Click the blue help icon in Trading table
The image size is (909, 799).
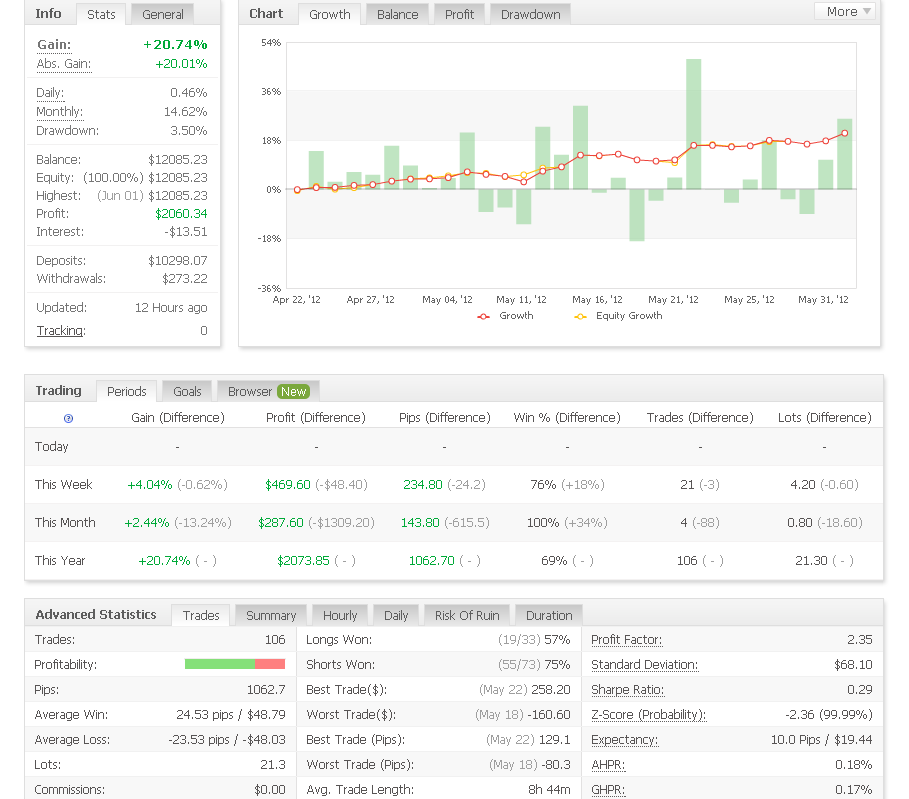click(x=68, y=418)
